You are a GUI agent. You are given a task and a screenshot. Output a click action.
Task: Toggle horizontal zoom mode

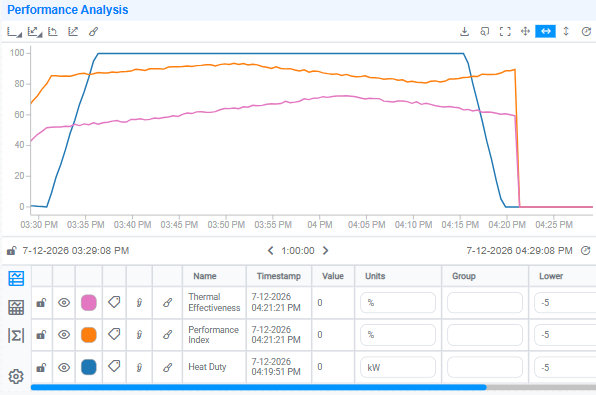(x=545, y=32)
